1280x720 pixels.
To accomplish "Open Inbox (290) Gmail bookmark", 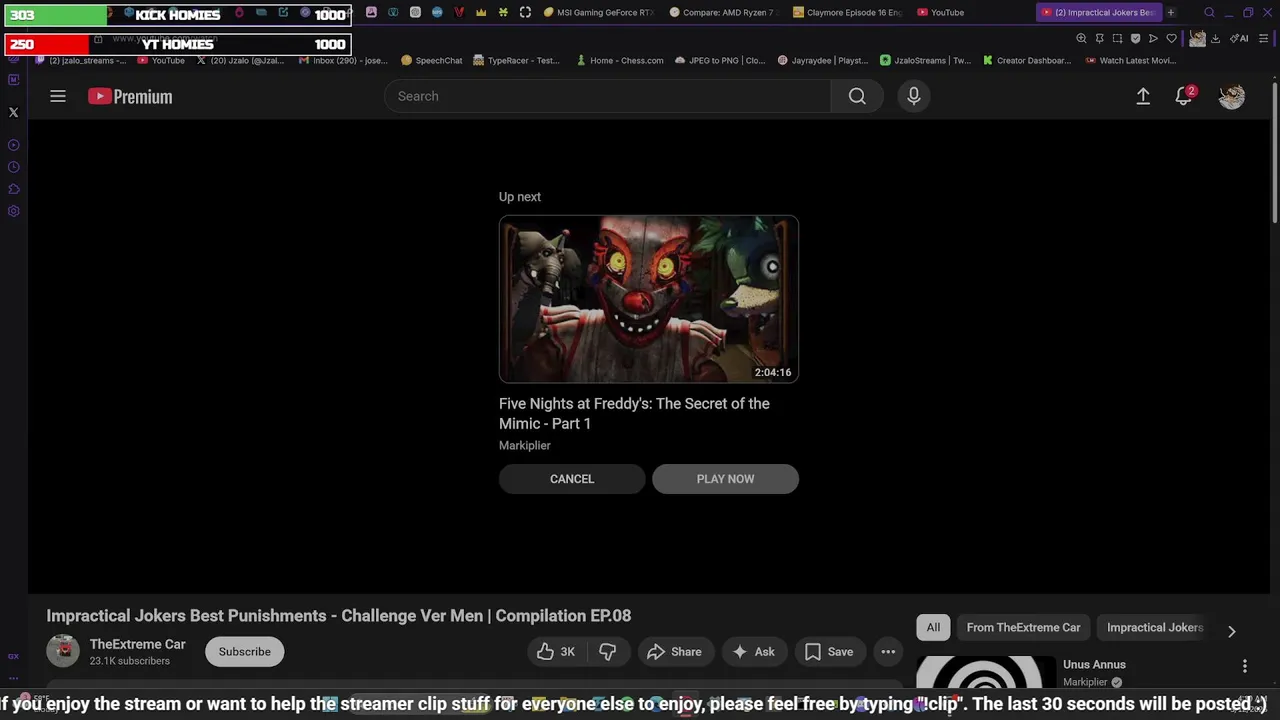I will 343,60.
